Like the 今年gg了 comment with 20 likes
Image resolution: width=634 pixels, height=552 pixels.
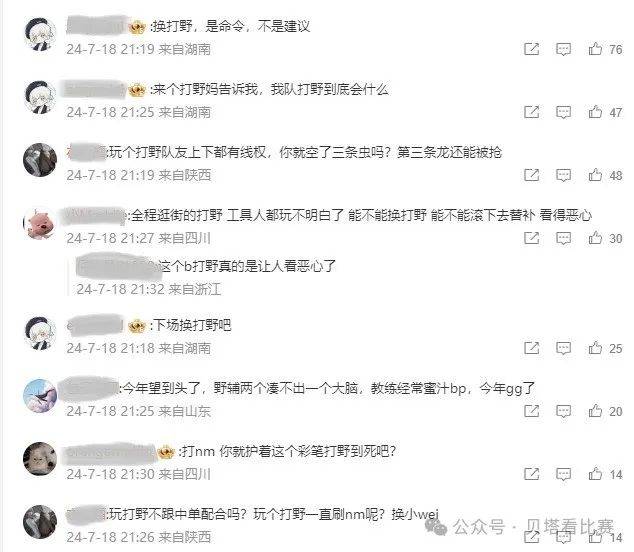coord(595,411)
